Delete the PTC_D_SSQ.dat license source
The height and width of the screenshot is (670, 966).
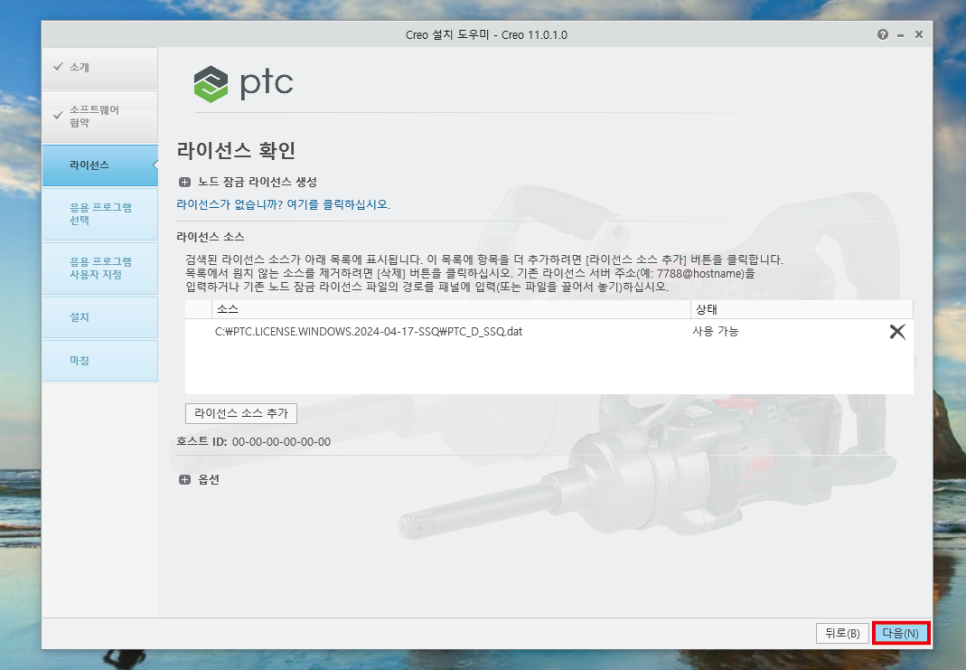coord(897,331)
